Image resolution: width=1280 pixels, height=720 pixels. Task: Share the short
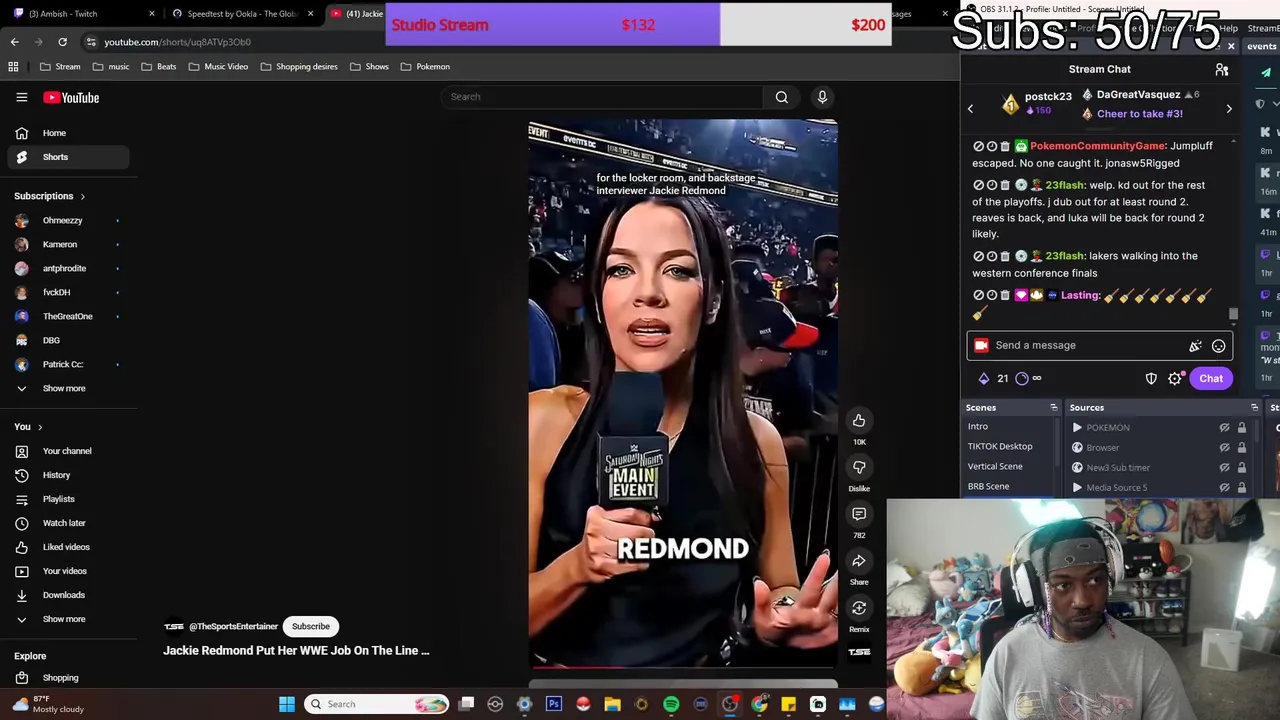click(x=859, y=561)
